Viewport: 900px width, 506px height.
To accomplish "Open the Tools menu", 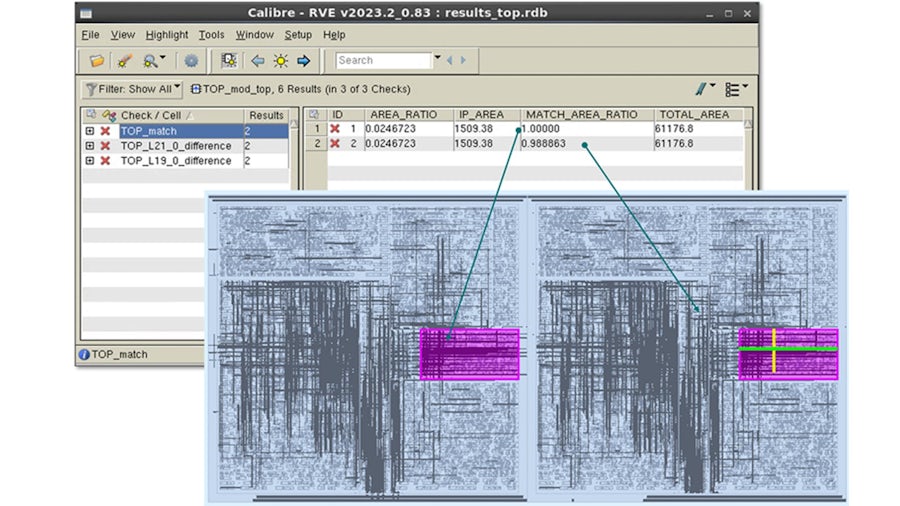I will click(x=211, y=35).
